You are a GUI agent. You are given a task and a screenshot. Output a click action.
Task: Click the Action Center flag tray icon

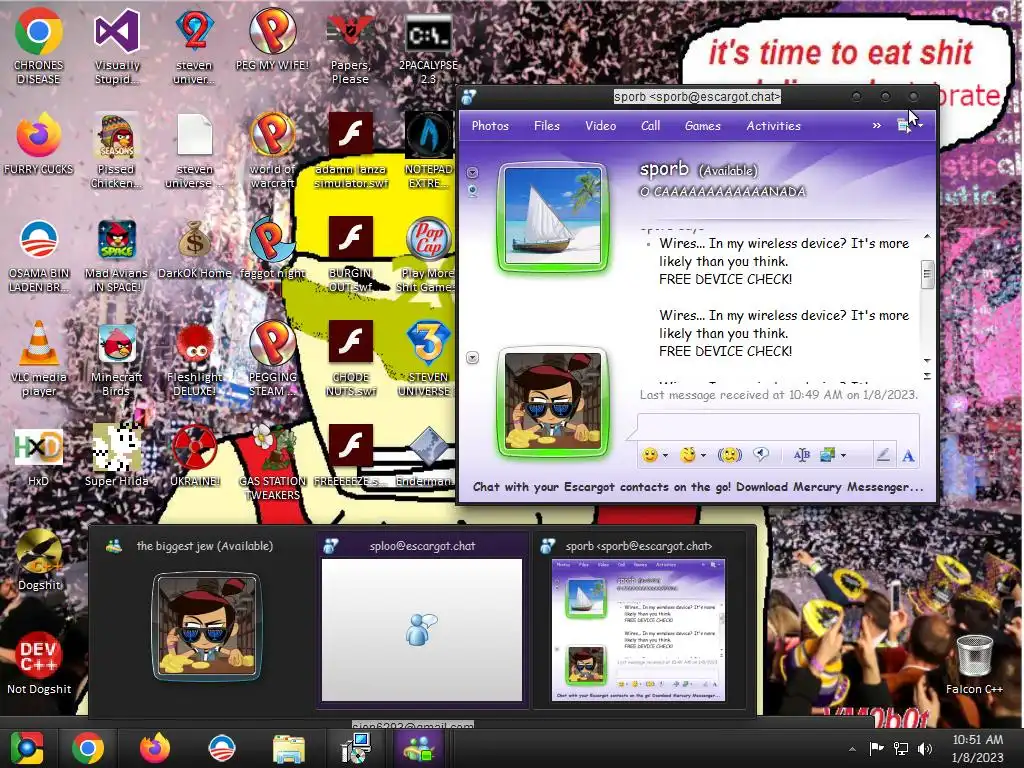point(876,748)
